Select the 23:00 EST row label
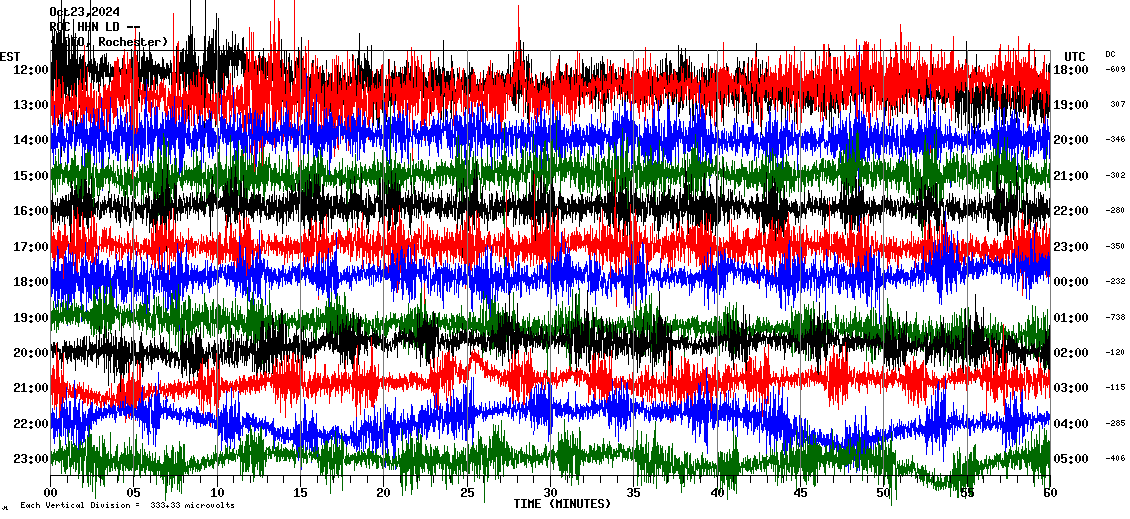The width and height of the screenshot is (1130, 519). (x=30, y=459)
